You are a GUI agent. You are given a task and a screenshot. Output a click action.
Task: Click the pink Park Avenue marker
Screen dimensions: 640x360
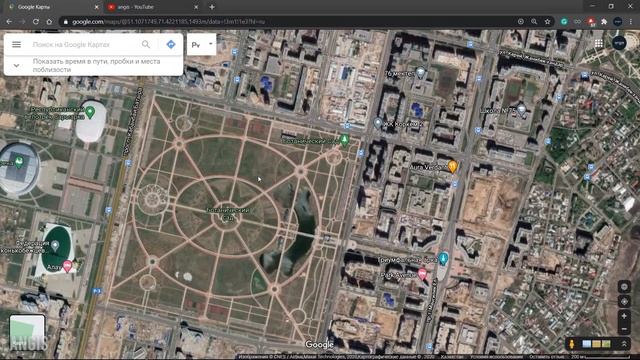click(422, 273)
